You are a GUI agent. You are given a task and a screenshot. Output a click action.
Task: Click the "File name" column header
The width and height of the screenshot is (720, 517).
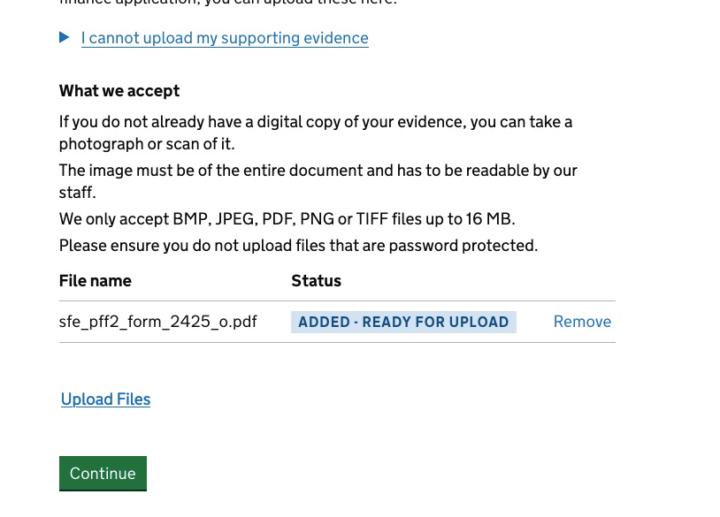pyautogui.click(x=95, y=281)
